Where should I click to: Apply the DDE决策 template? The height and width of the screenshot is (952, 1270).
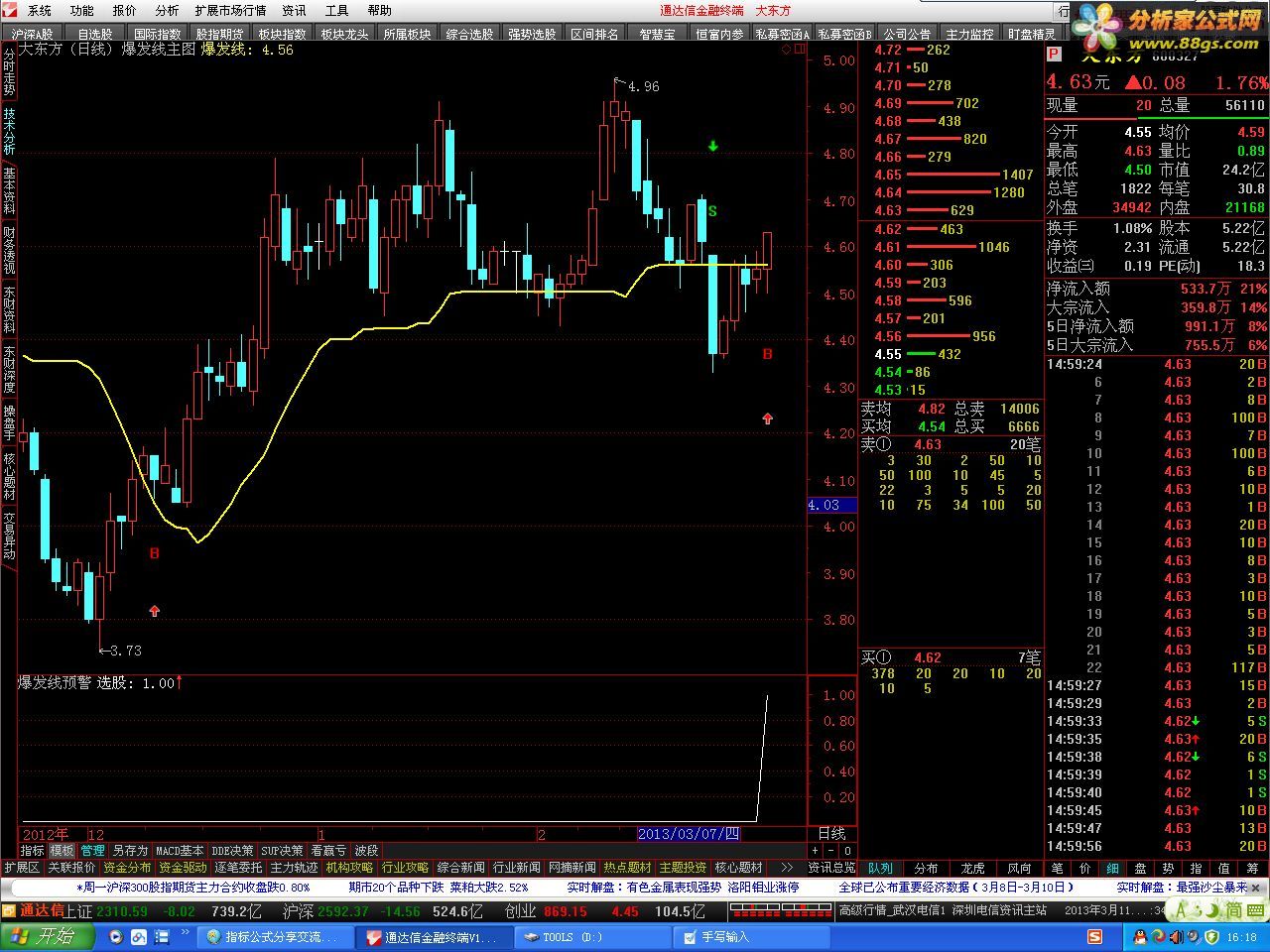(x=233, y=851)
